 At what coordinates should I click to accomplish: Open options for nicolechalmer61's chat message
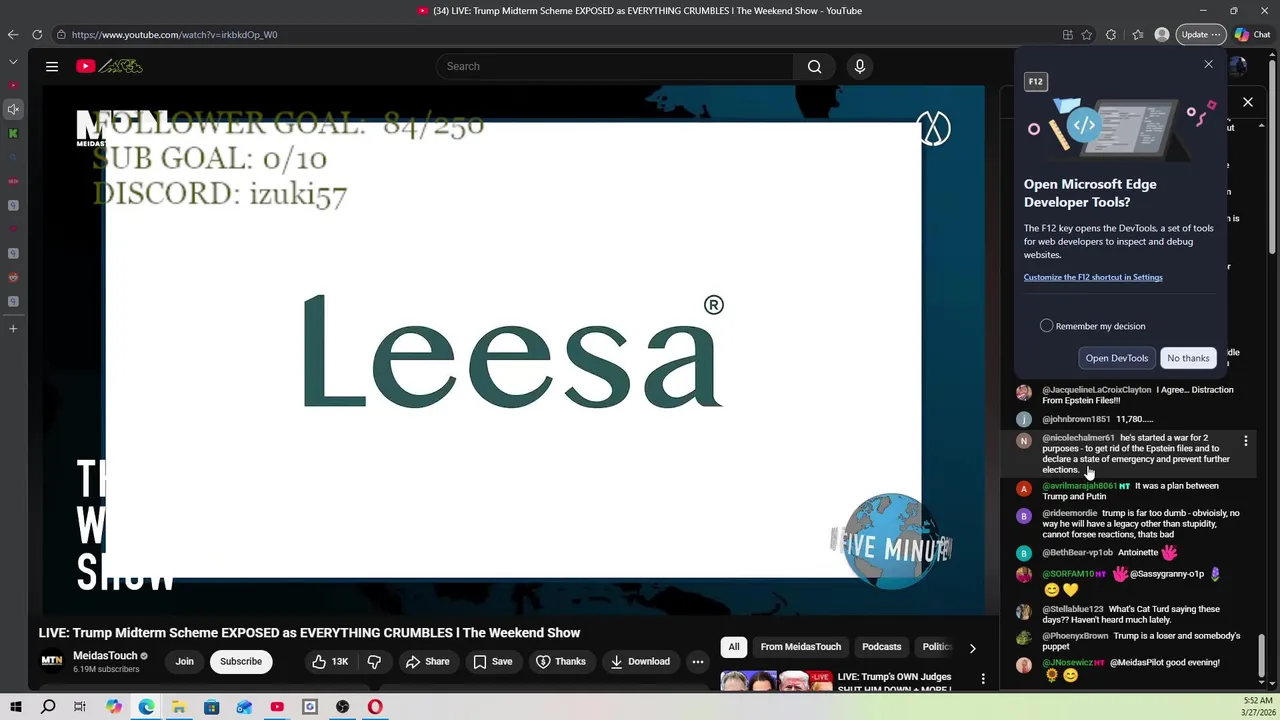pyautogui.click(x=1246, y=441)
